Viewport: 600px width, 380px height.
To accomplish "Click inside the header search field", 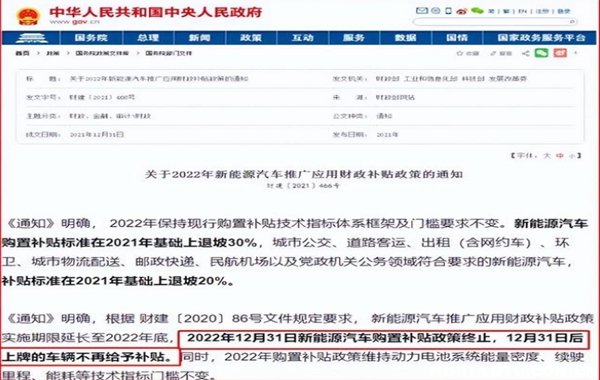I will [494, 22].
